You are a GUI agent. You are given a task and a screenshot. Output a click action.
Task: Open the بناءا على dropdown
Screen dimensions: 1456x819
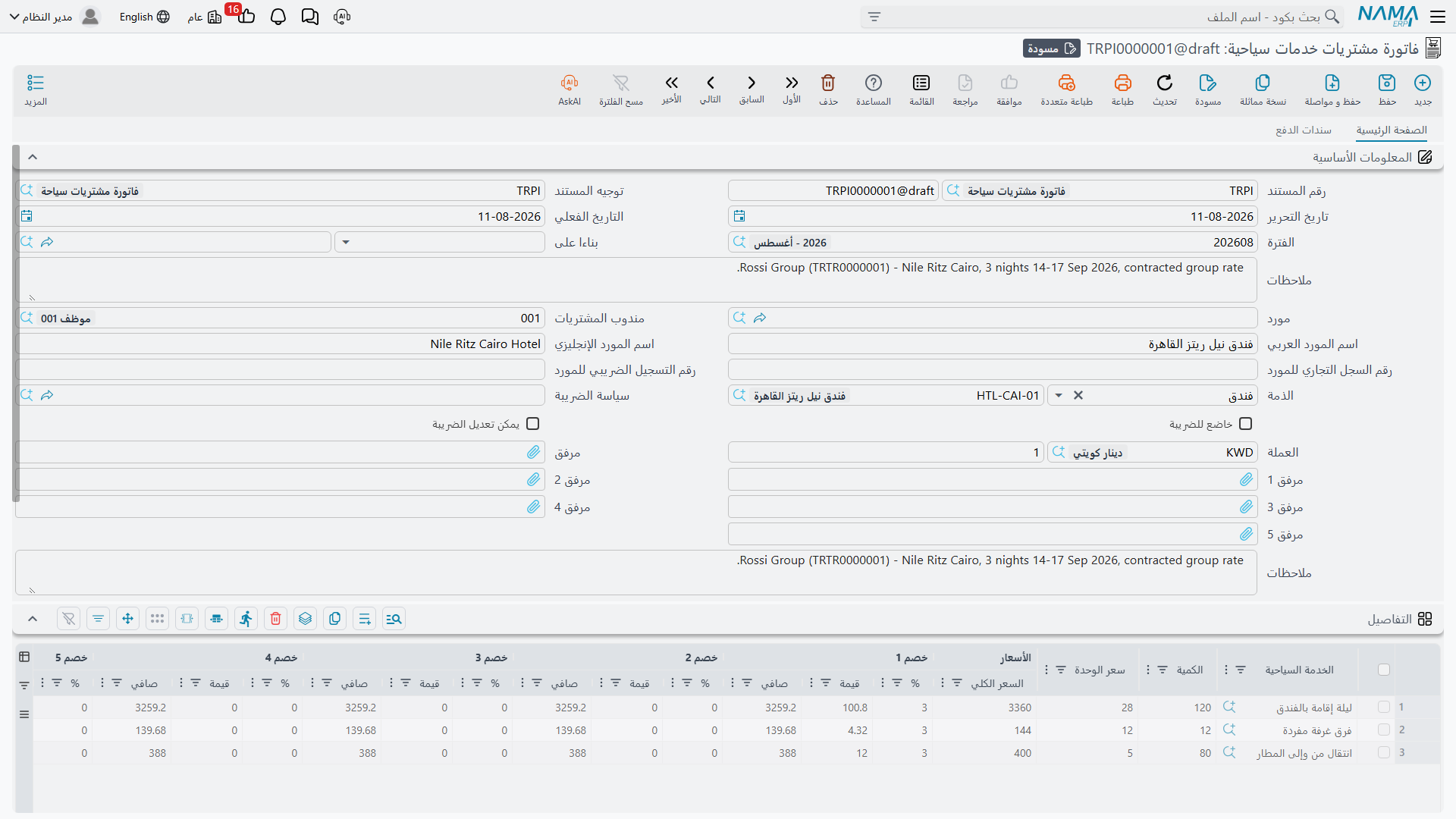click(x=346, y=243)
